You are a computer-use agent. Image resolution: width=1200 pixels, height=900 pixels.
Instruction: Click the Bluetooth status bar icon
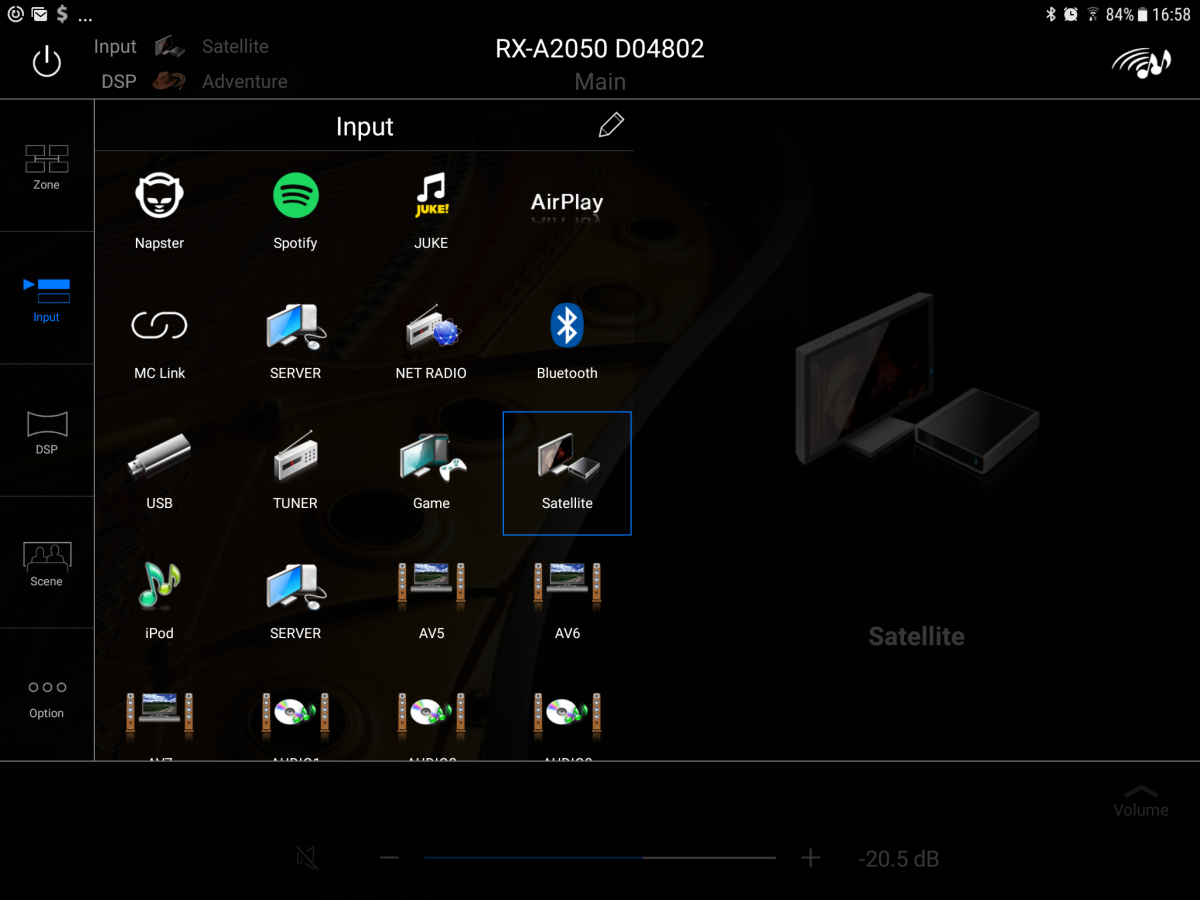click(x=1051, y=14)
